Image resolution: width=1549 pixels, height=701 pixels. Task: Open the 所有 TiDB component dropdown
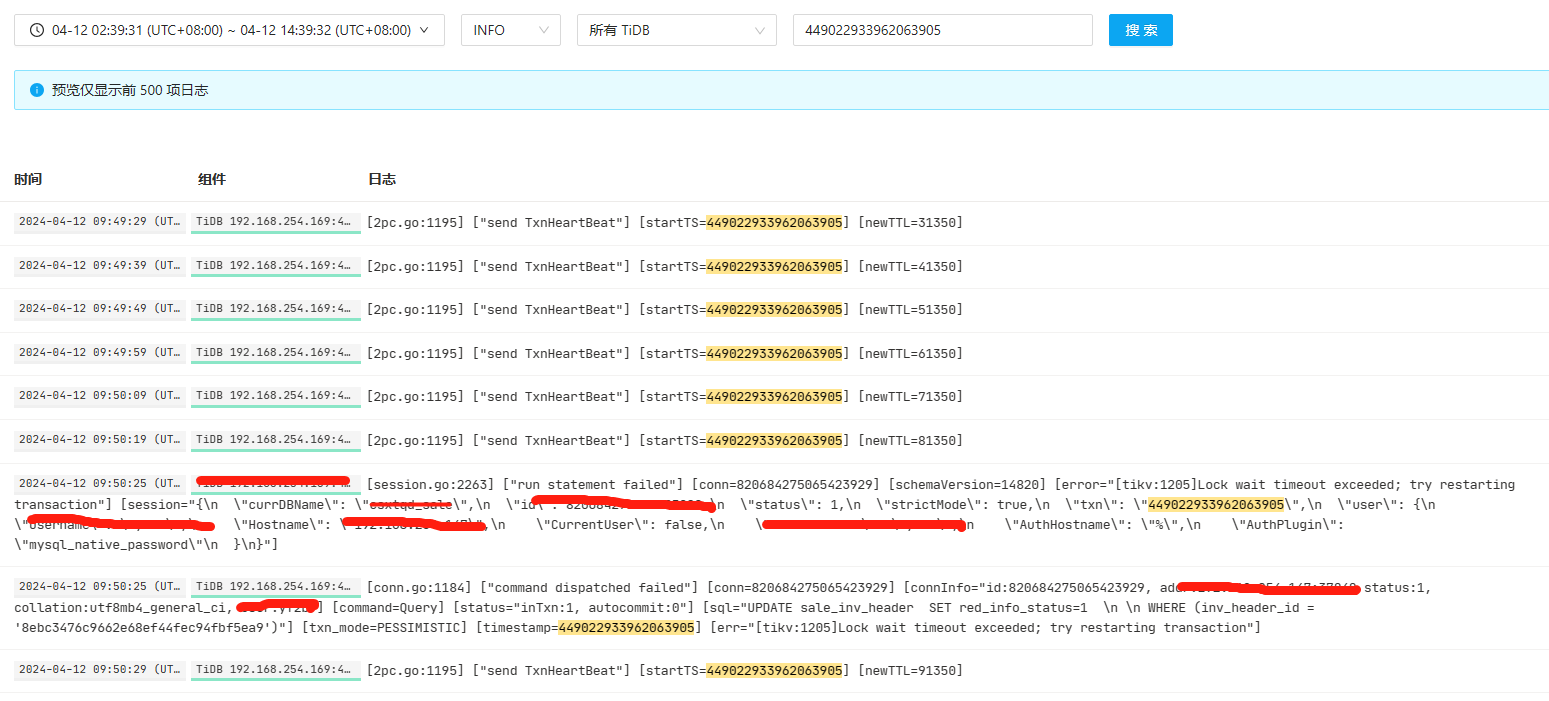click(676, 30)
